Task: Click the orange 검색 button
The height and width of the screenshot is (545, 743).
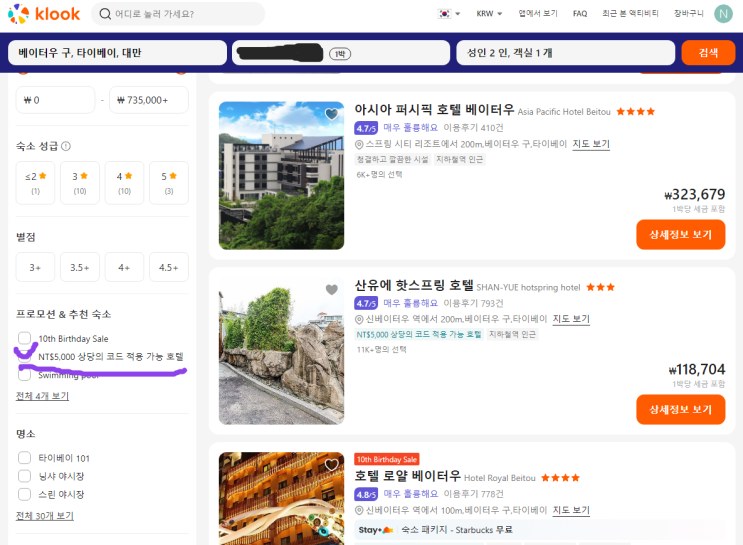Action: (x=708, y=53)
